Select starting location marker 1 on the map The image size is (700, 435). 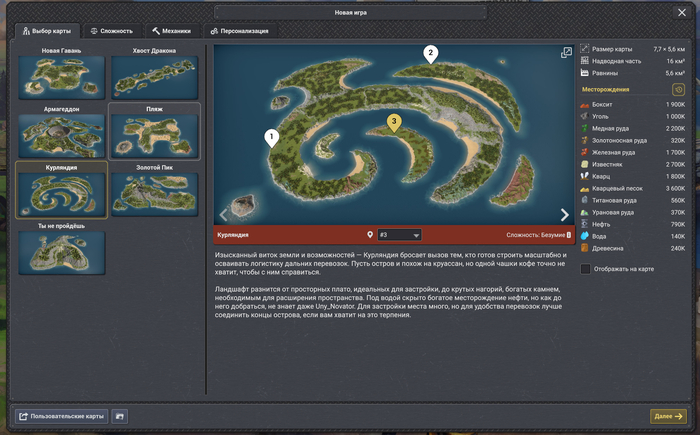point(271,137)
